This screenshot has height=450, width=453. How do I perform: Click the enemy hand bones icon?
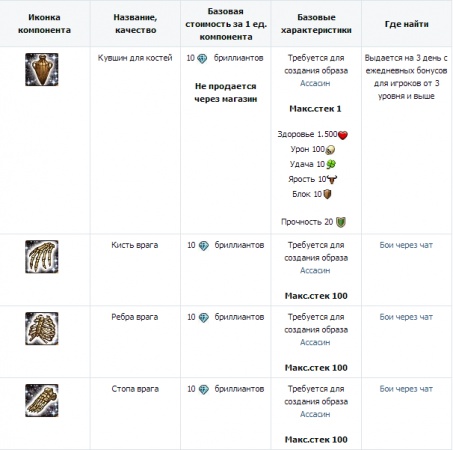coord(42,257)
